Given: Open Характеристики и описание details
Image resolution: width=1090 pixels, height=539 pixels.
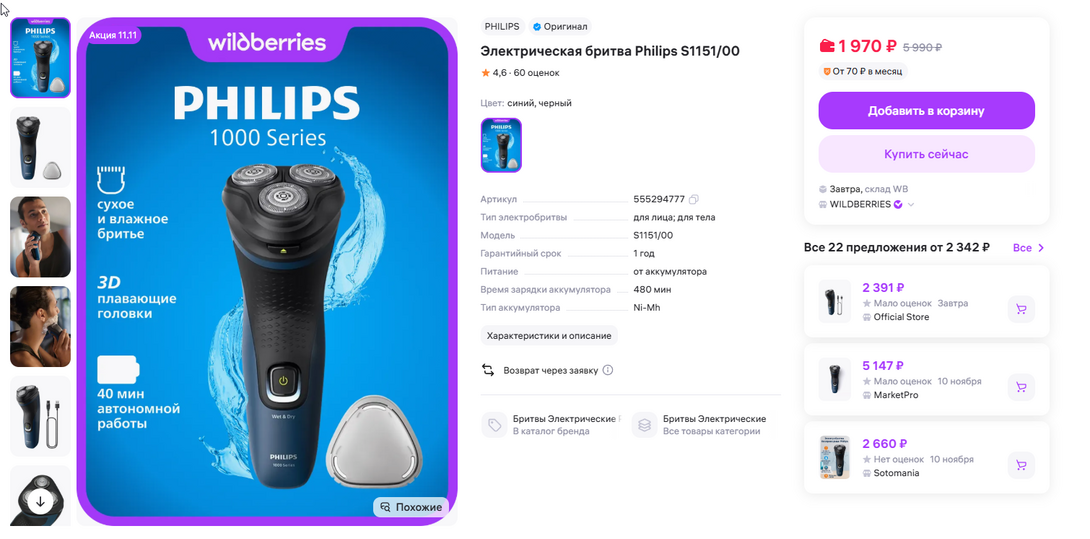Looking at the screenshot, I should tap(548, 336).
